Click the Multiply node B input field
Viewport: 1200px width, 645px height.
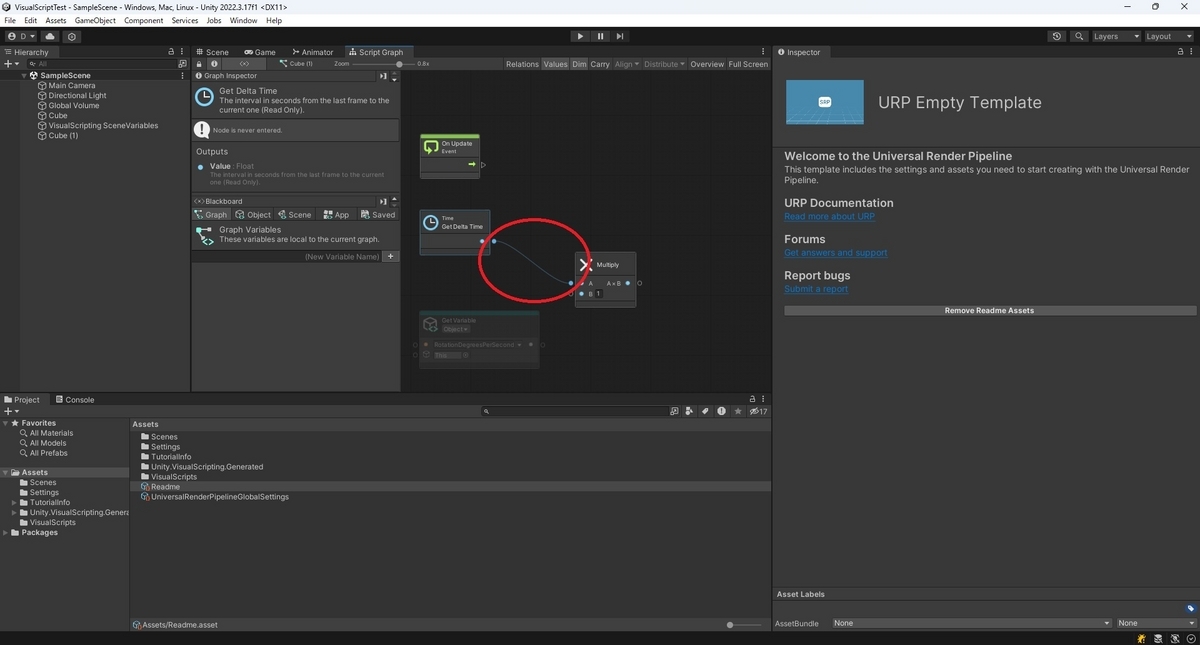600,294
